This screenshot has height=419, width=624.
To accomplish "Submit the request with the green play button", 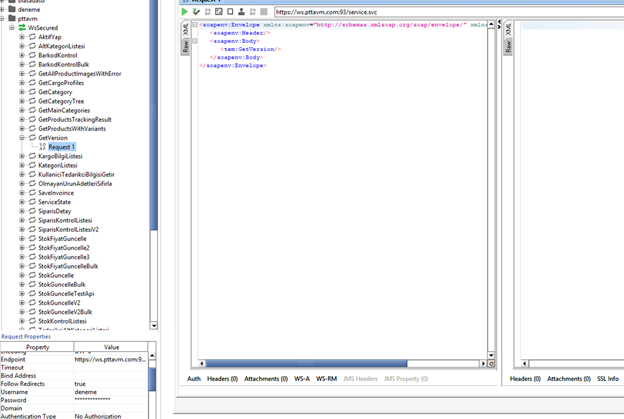I will click(186, 12).
